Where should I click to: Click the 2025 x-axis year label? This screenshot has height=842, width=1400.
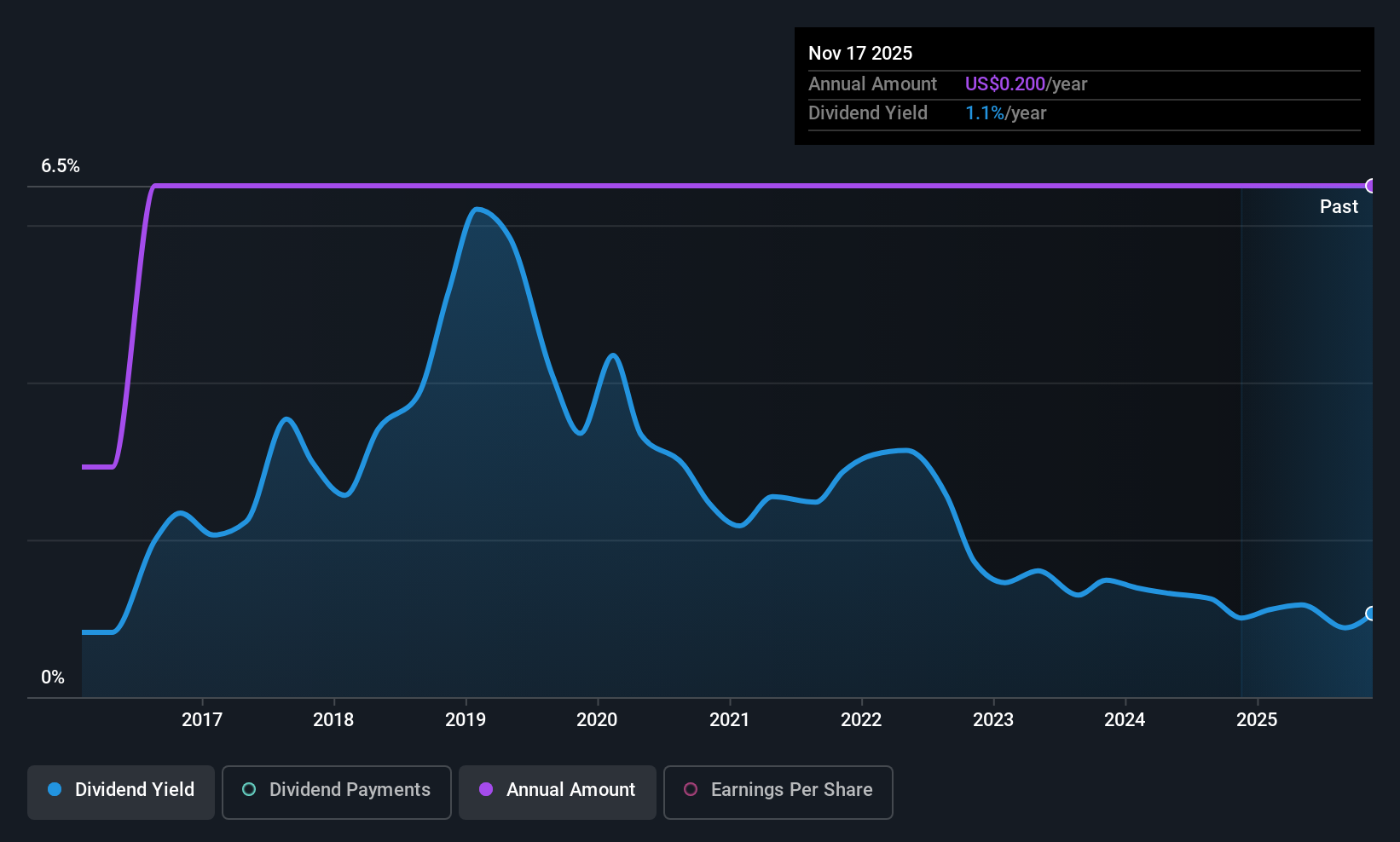(x=1257, y=719)
